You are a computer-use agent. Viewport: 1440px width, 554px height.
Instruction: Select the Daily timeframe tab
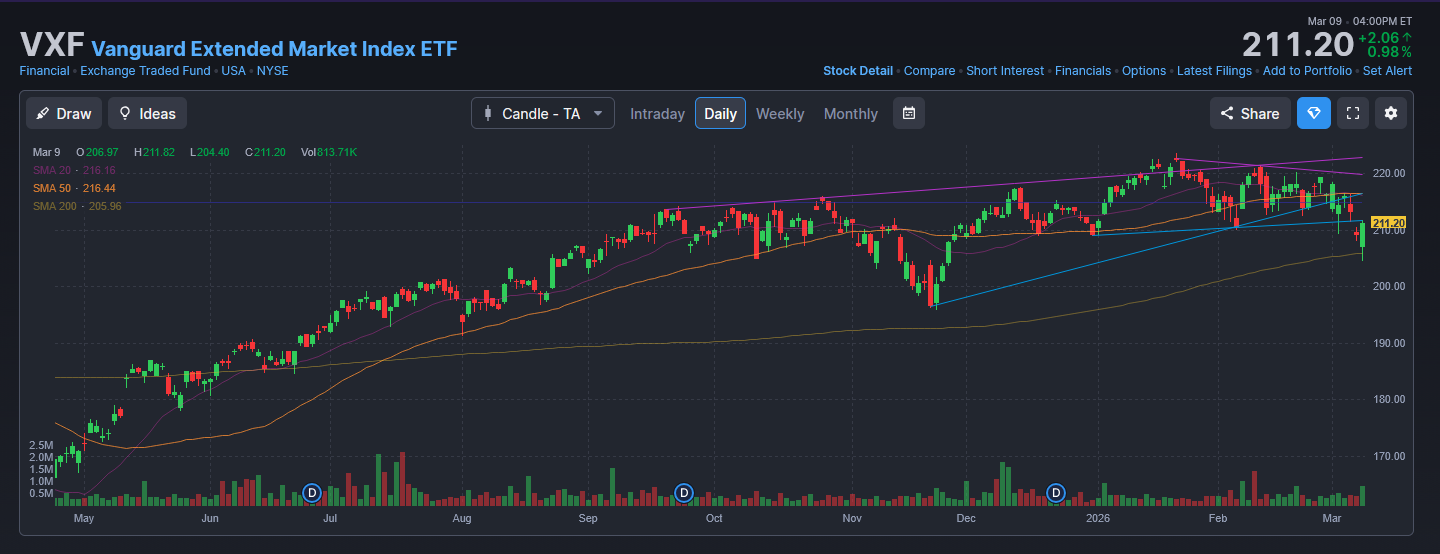point(720,113)
